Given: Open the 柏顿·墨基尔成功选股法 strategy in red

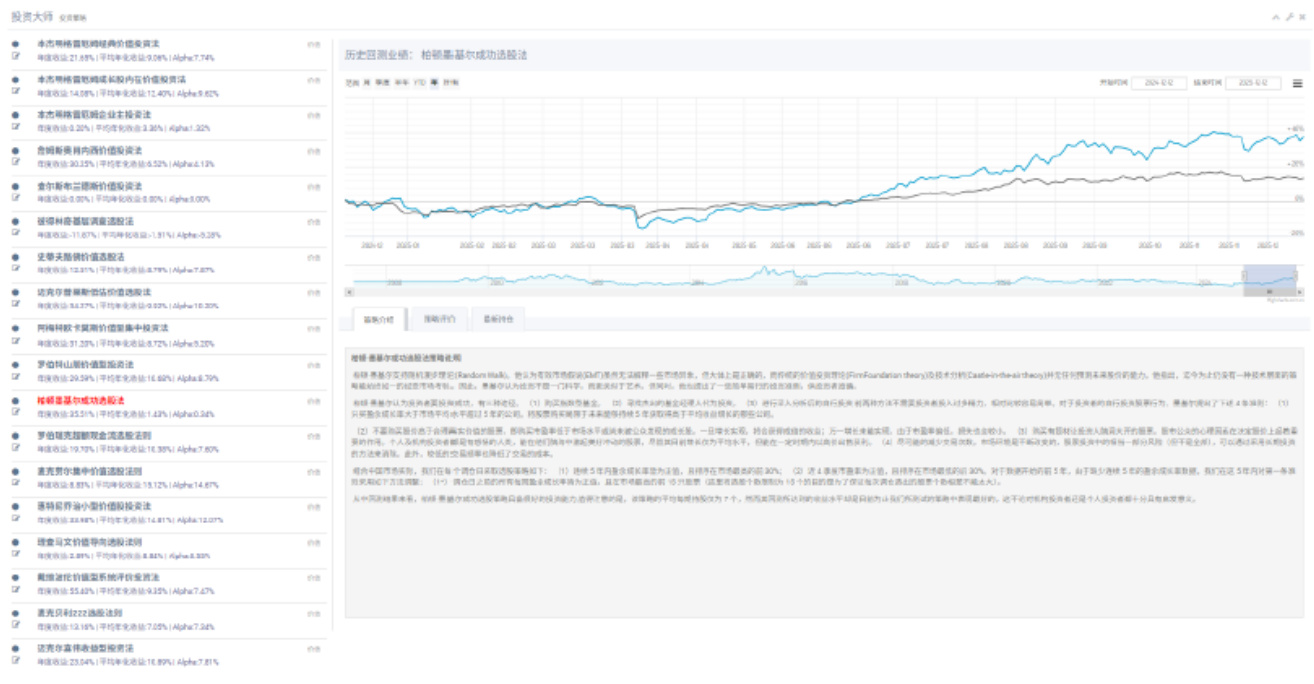Looking at the screenshot, I should (80, 400).
